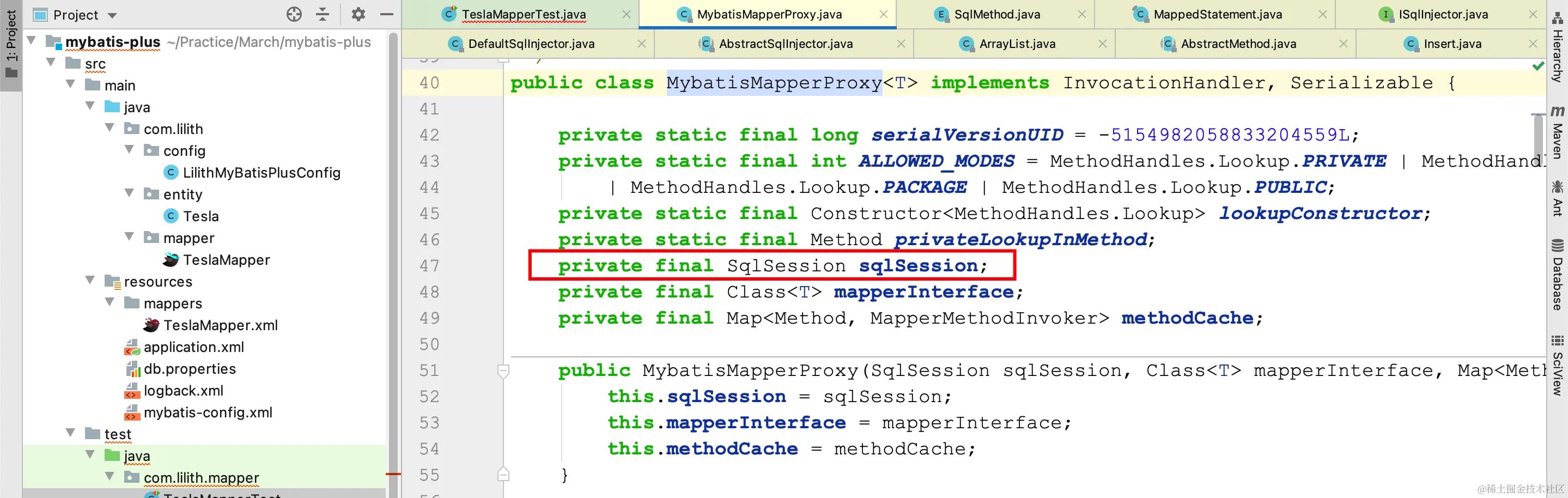Open the Database tool window

point(1558,275)
